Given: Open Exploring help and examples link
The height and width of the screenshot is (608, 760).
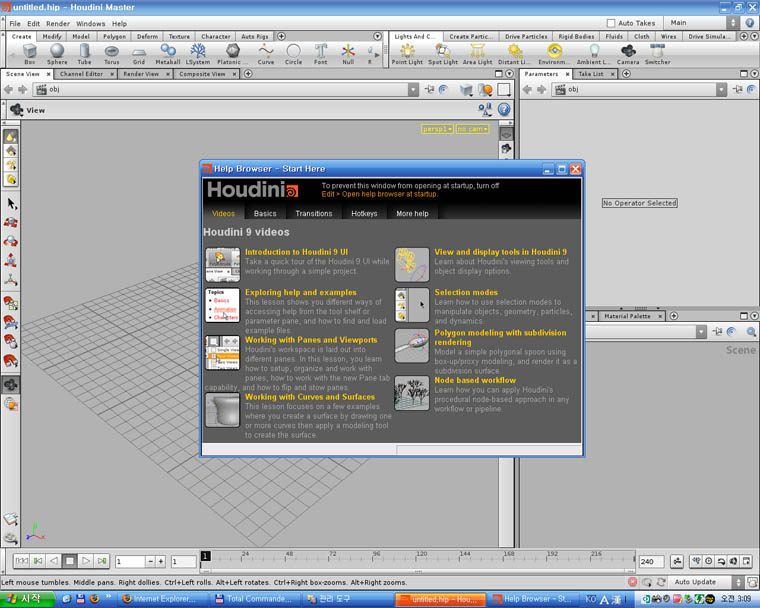Looking at the screenshot, I should tap(301, 292).
